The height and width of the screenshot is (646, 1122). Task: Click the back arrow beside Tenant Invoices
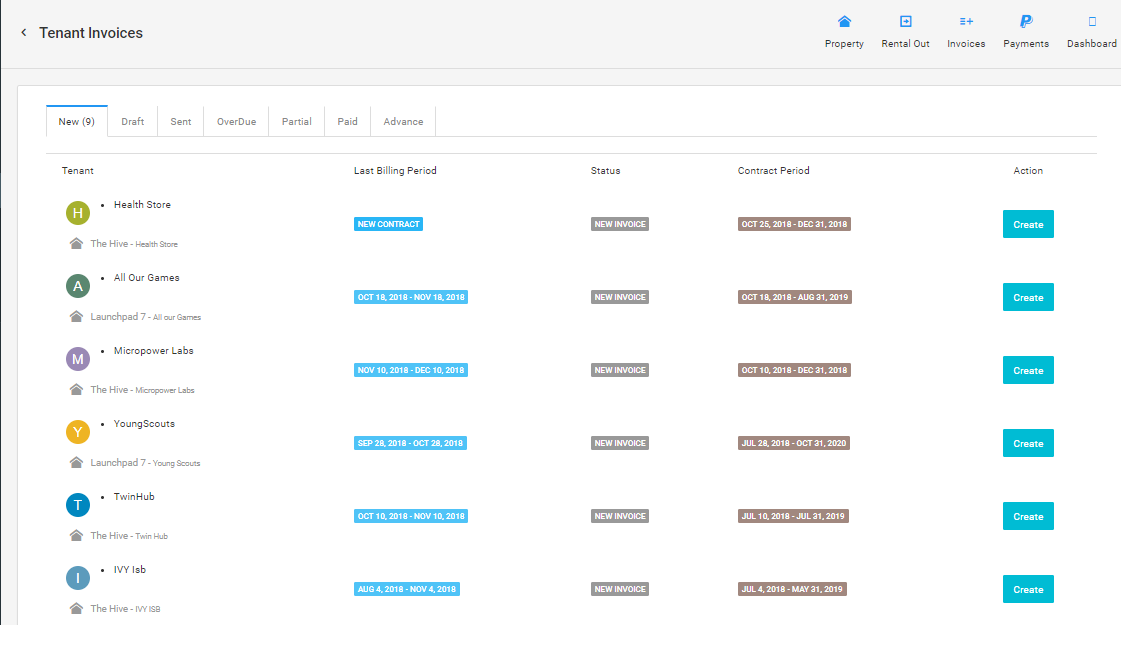coord(24,33)
